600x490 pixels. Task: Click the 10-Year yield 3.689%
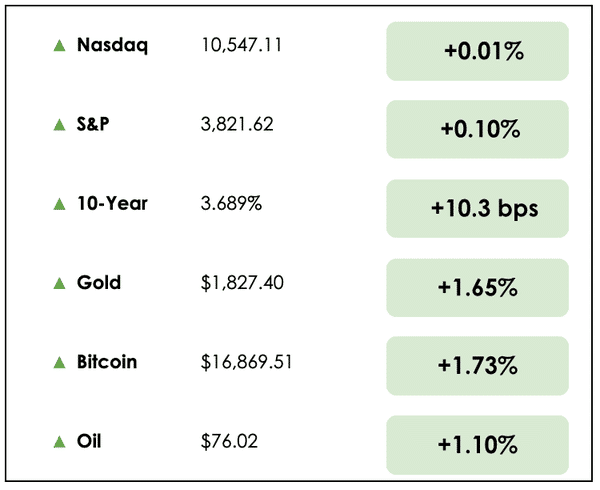point(231,204)
